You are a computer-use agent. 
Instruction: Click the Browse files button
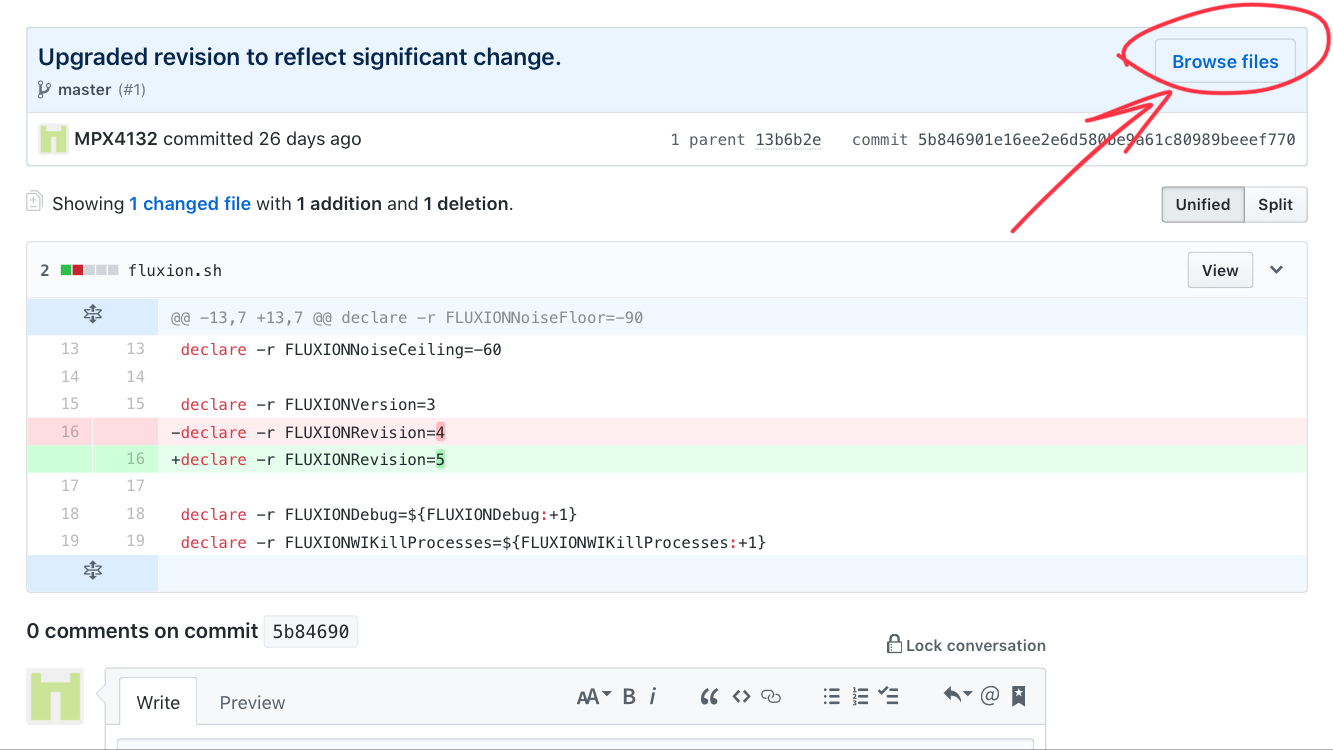tap(1225, 61)
